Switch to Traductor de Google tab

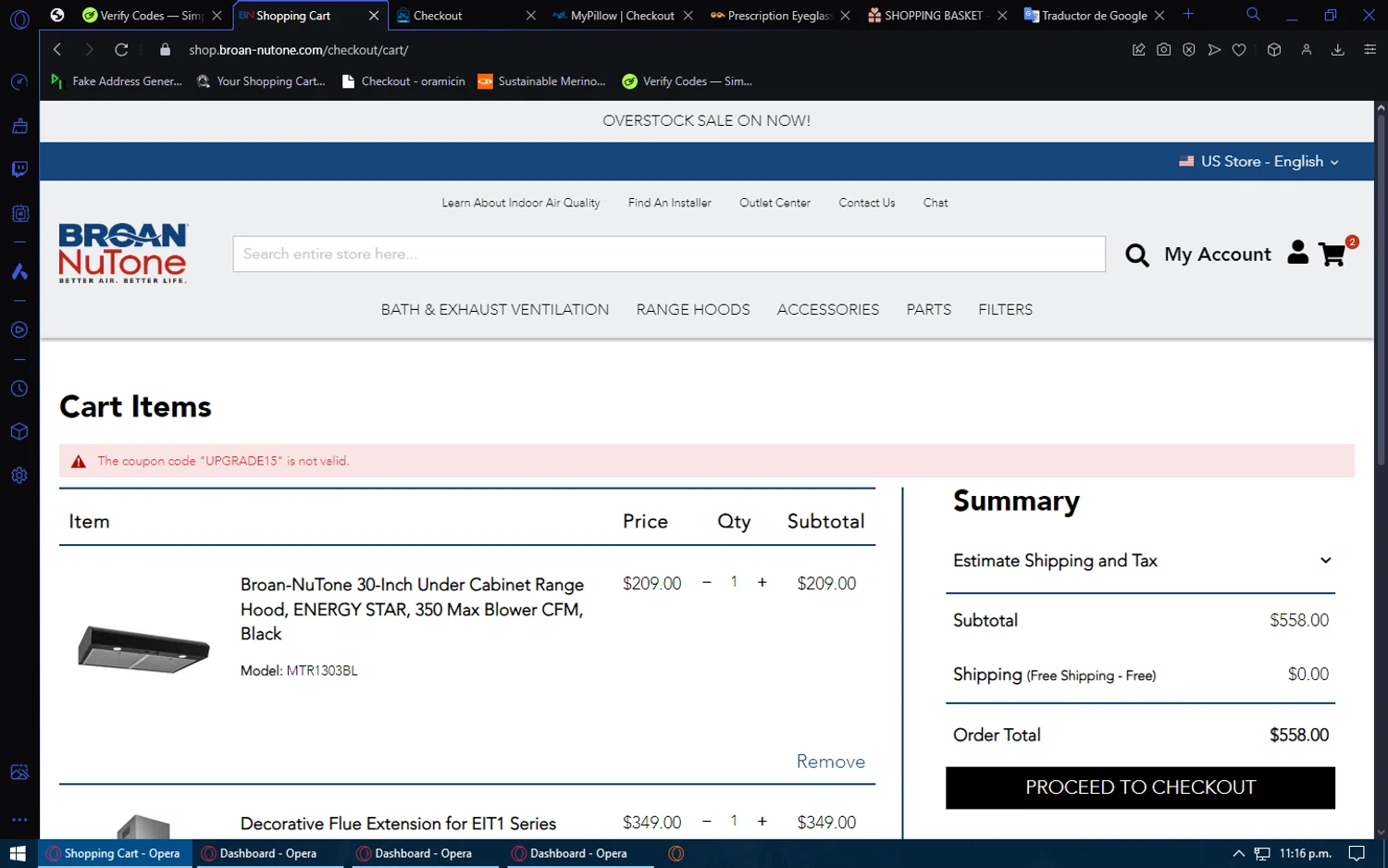click(1094, 16)
